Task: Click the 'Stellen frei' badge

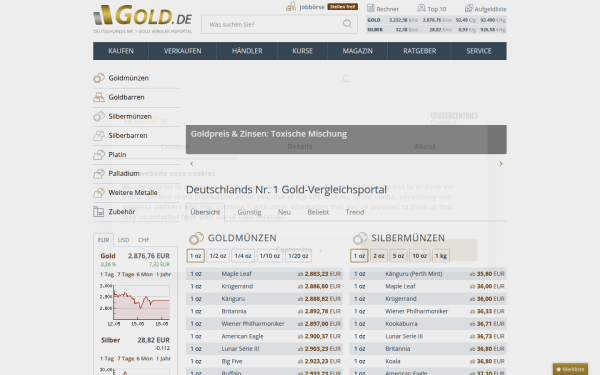Action: tap(342, 7)
